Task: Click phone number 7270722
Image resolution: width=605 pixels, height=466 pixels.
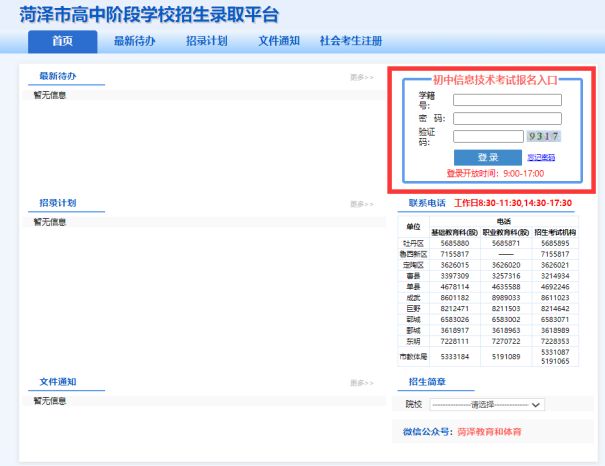Action: 506,341
